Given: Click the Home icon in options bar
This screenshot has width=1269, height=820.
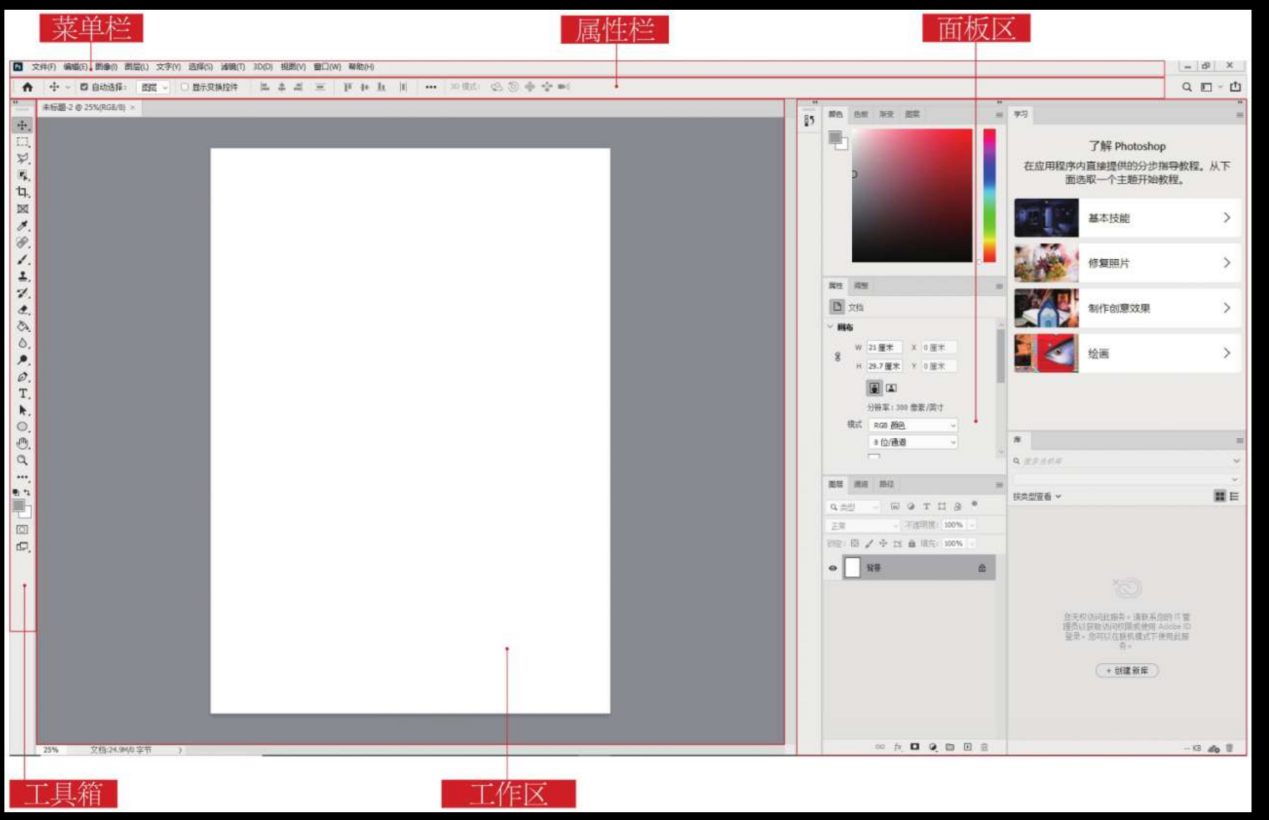Looking at the screenshot, I should click(27, 87).
